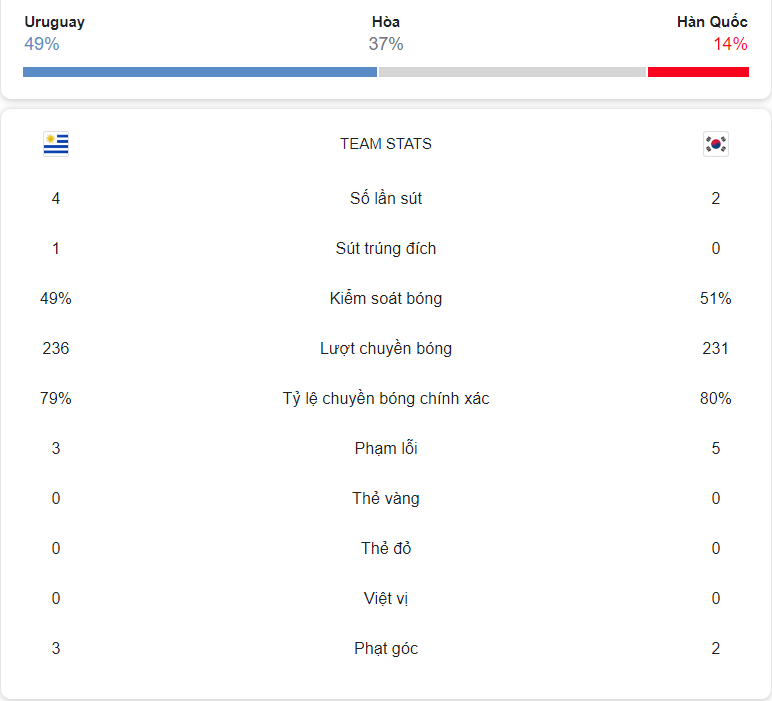Select the Lượt chuyền bóng stat label
Image resolution: width=772 pixels, height=701 pixels.
[386, 349]
